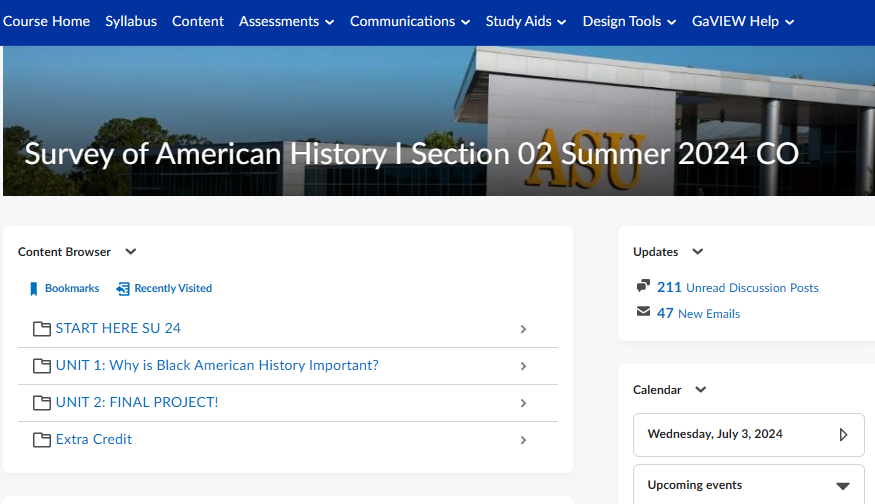Click the New Emails envelope icon
This screenshot has height=504, width=875.
(x=643, y=311)
